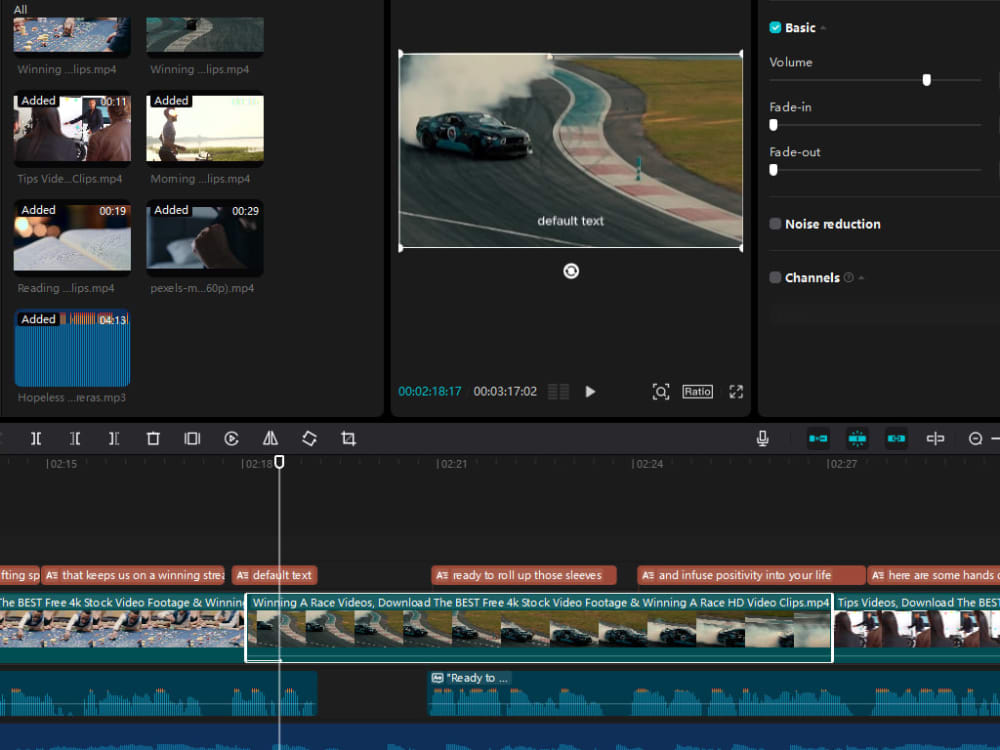
Task: Uncheck the Basic section checkbox
Action: click(x=774, y=27)
